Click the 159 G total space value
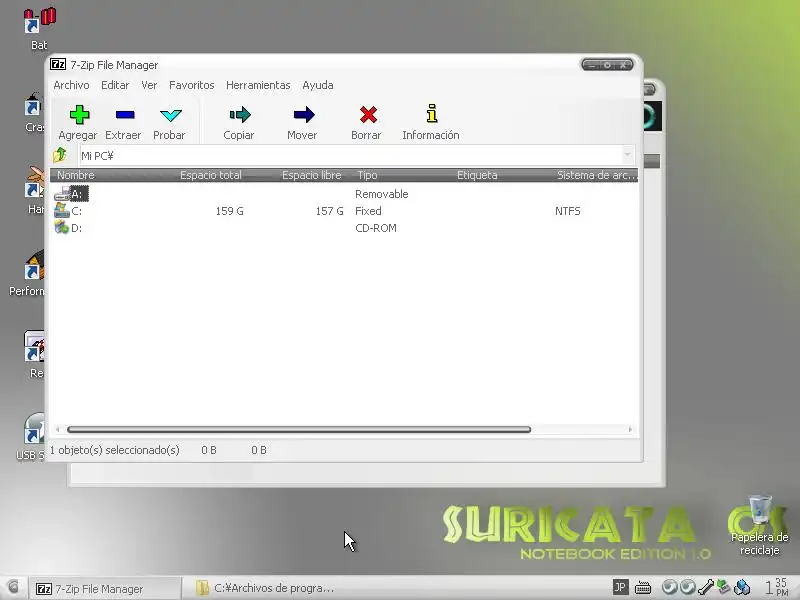The image size is (800, 600). click(229, 211)
